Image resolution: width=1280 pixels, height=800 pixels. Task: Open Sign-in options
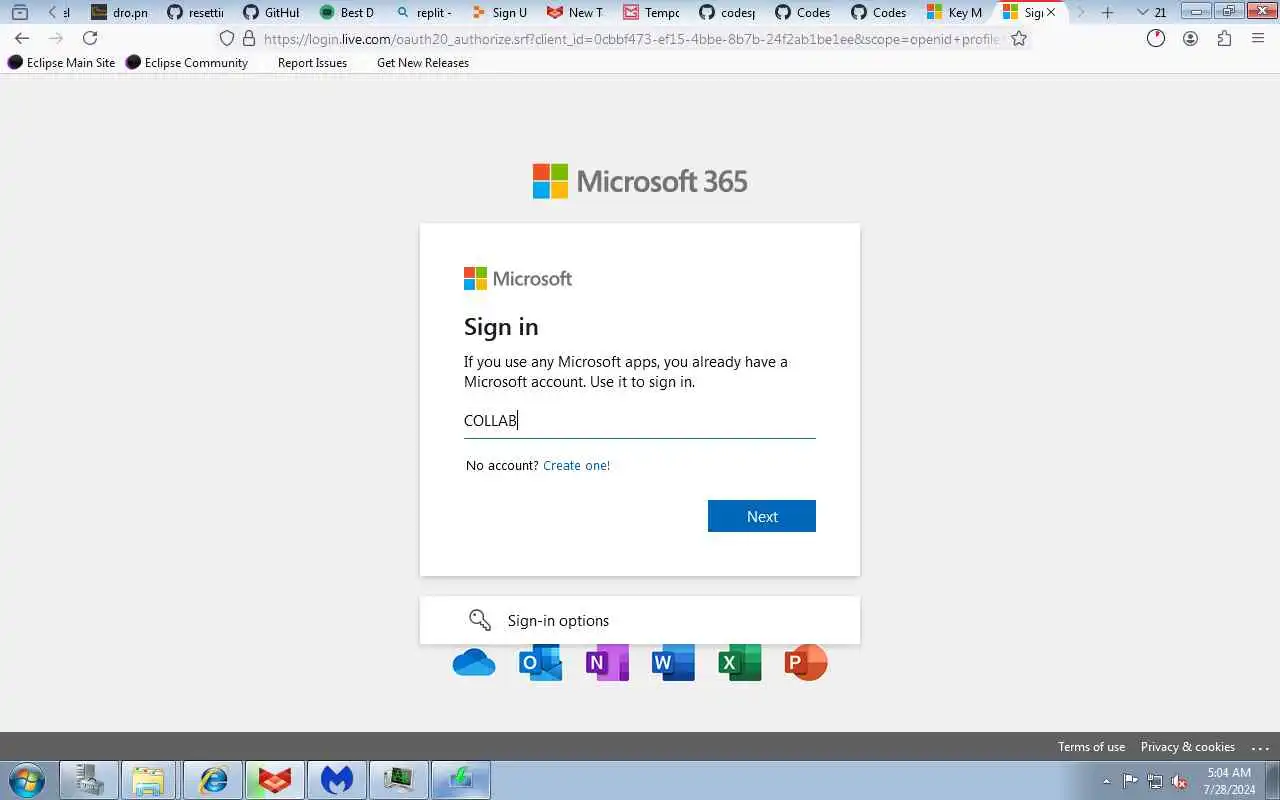[640, 620]
